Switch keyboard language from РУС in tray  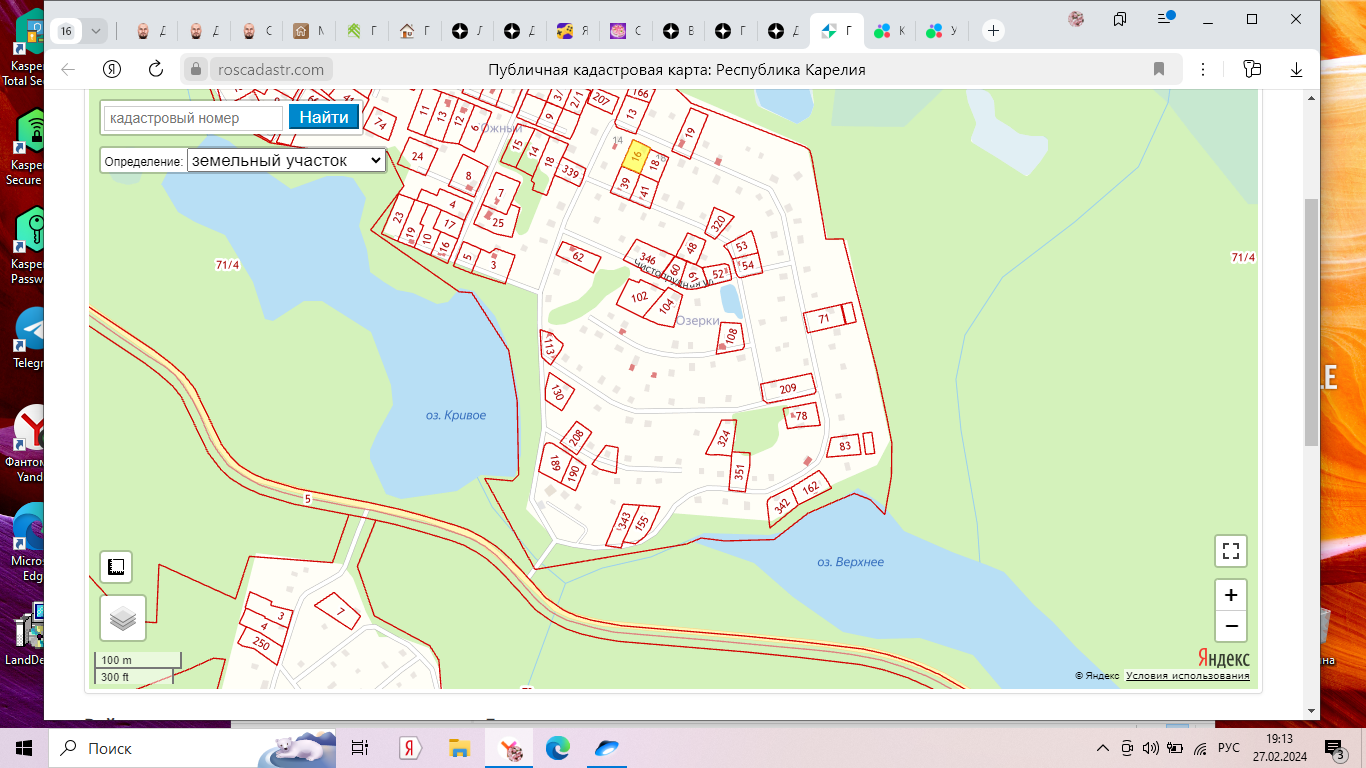pyautogui.click(x=1229, y=748)
